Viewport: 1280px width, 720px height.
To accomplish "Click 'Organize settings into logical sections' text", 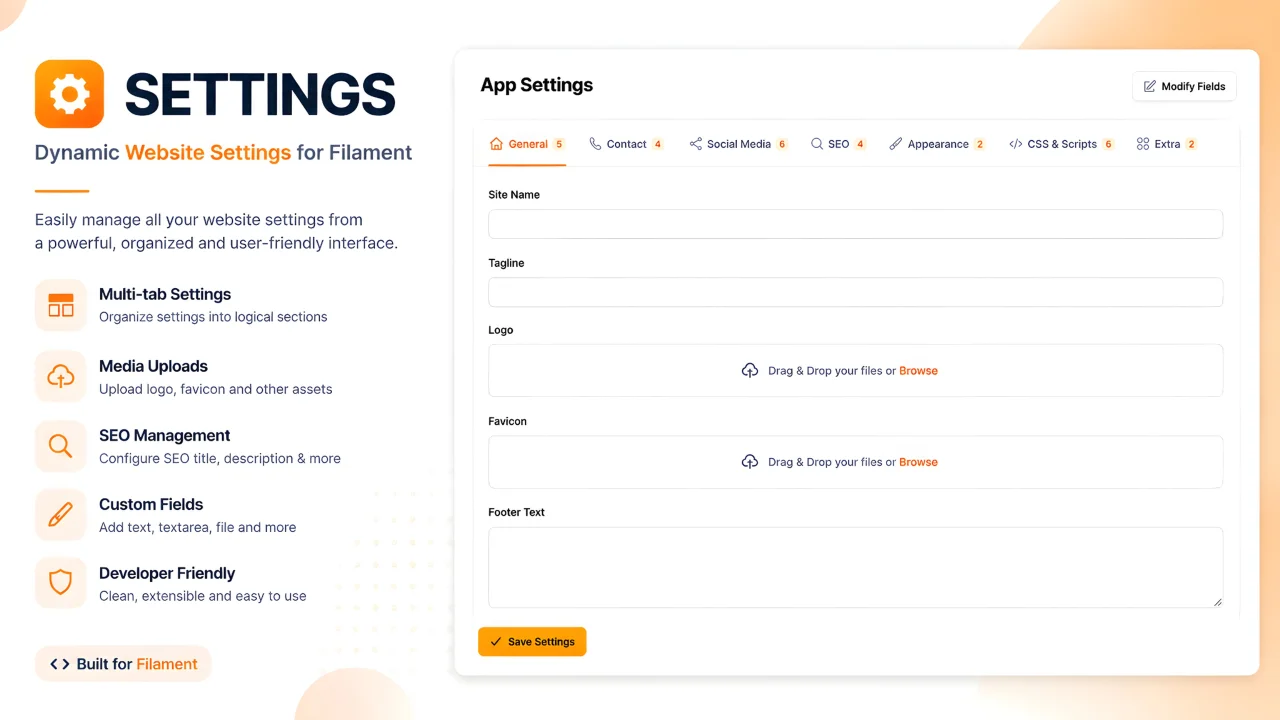I will [x=213, y=317].
